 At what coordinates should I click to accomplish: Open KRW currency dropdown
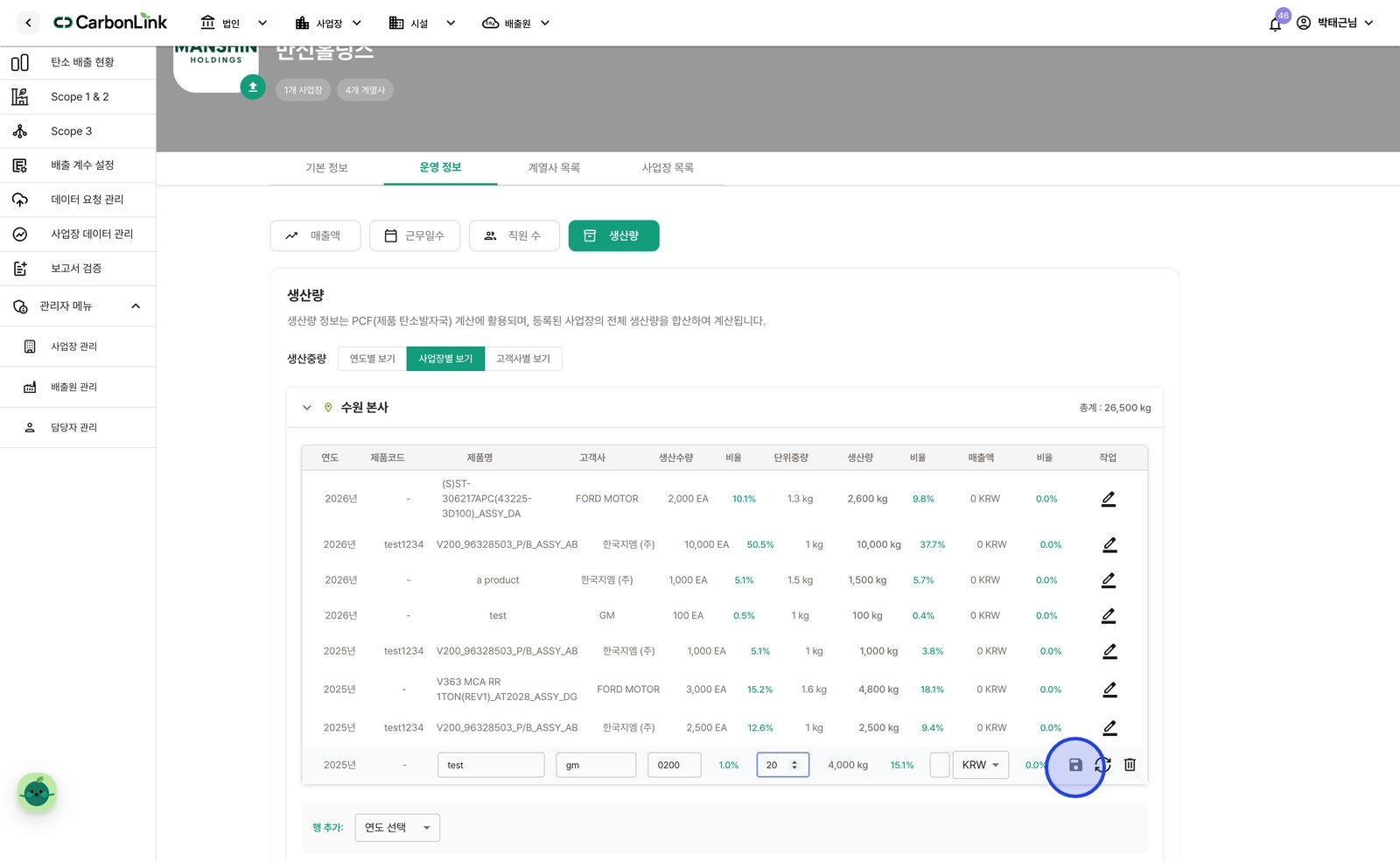(980, 765)
